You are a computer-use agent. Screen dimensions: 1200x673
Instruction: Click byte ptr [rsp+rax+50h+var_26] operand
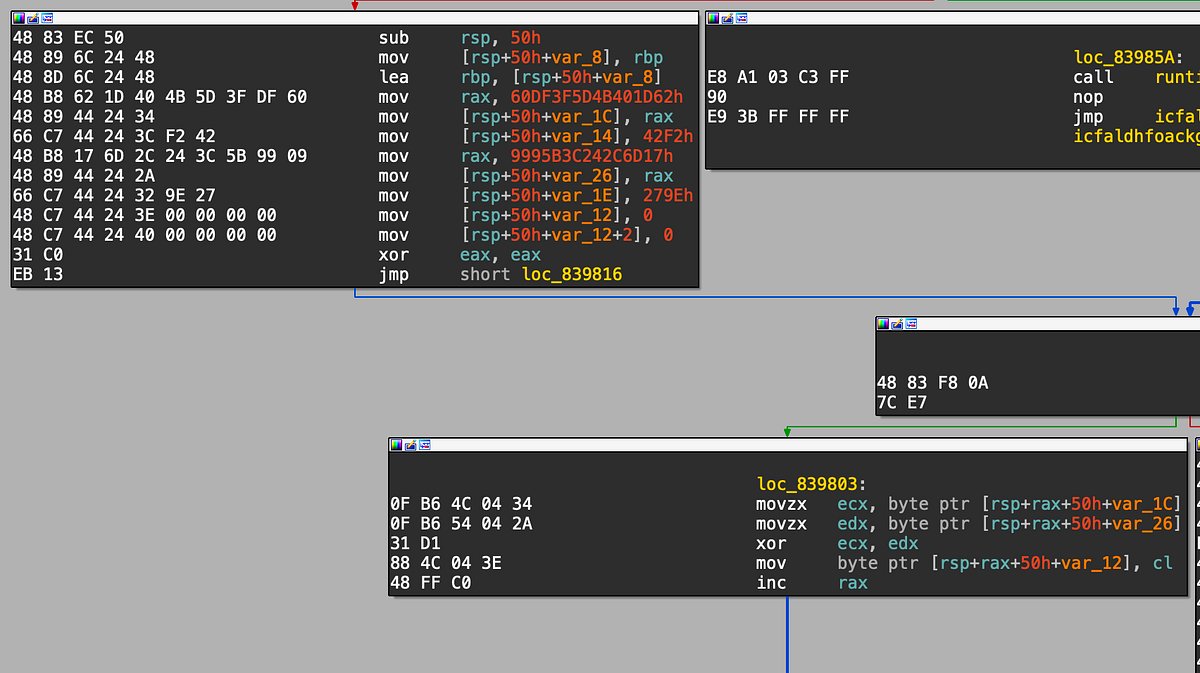point(1035,524)
